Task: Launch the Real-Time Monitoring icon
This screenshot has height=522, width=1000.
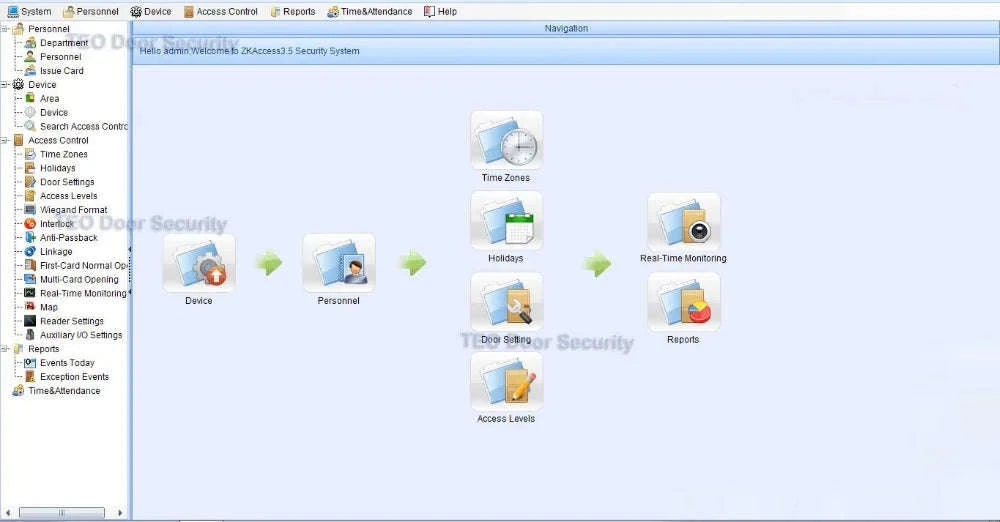Action: click(x=684, y=221)
